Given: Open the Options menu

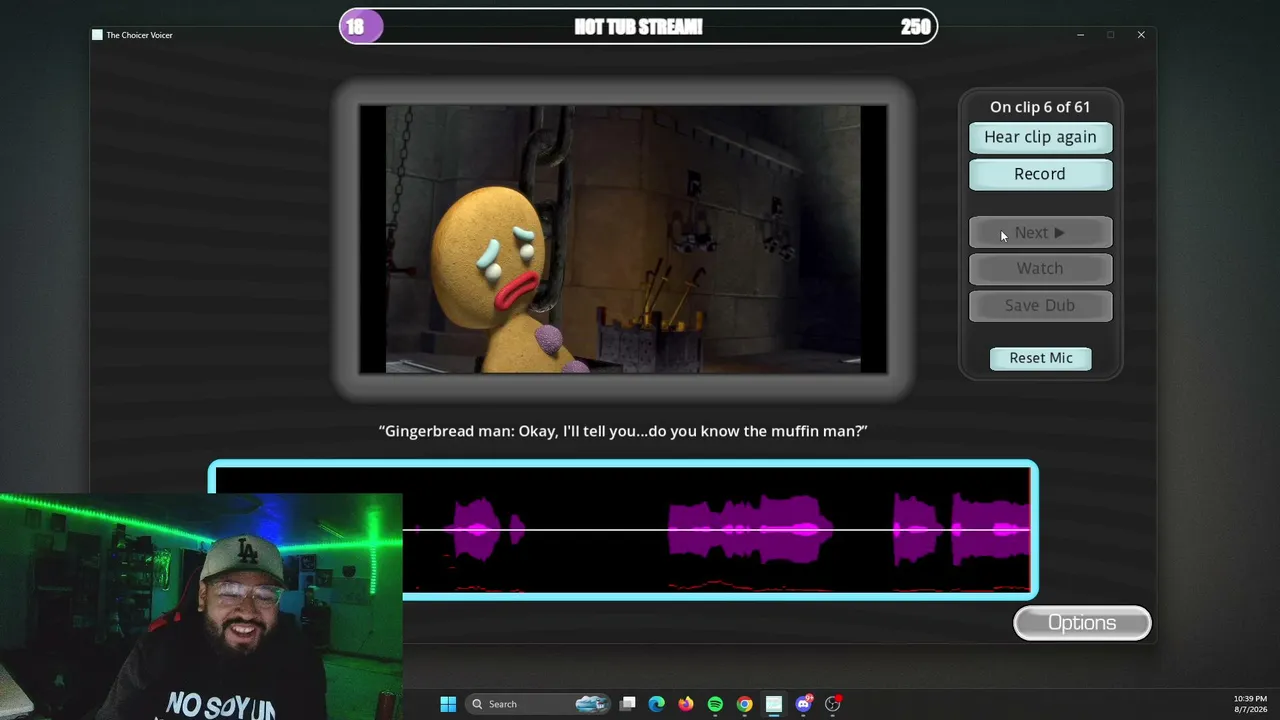Looking at the screenshot, I should 1082,623.
